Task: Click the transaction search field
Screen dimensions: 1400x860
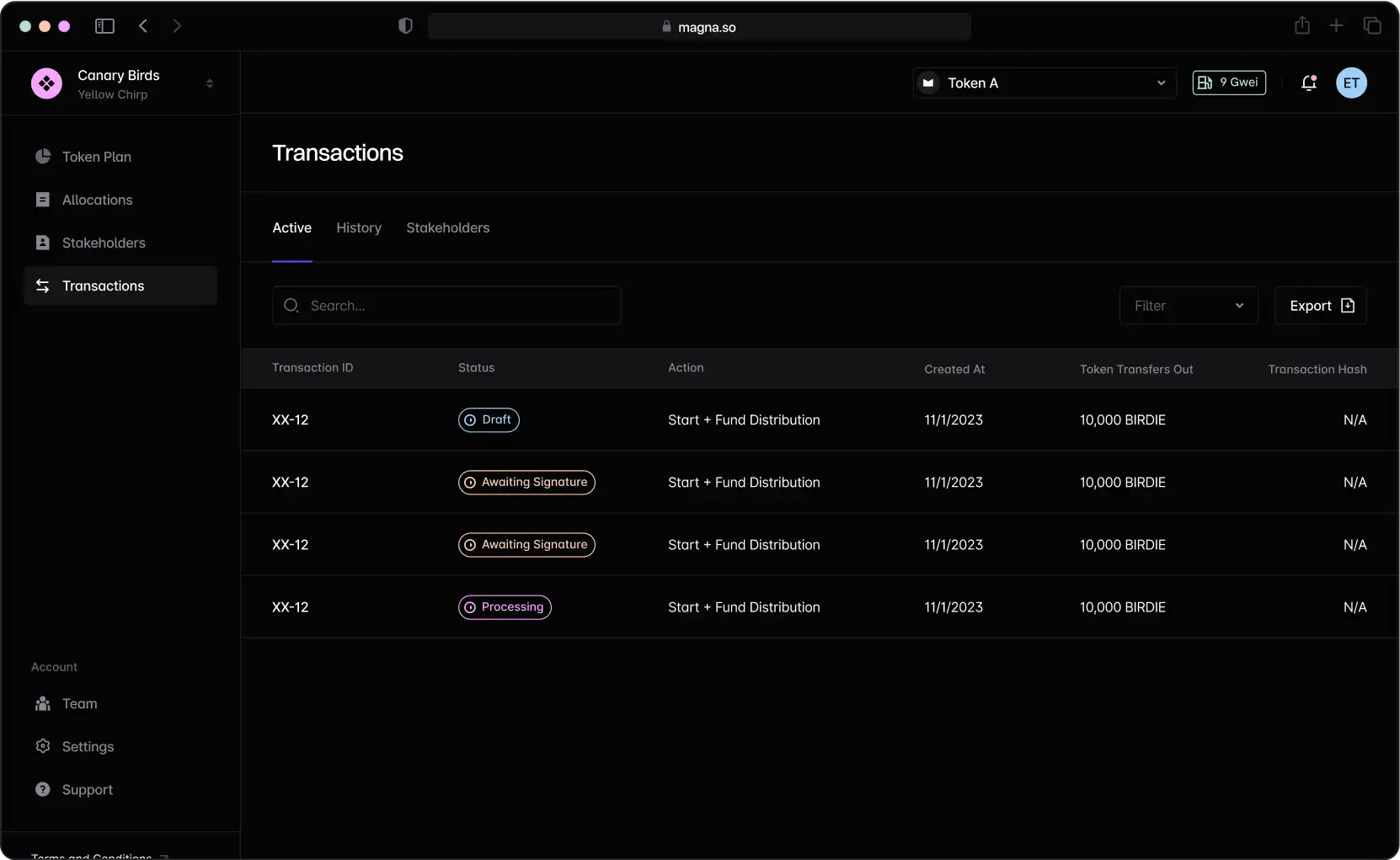Action: (x=447, y=306)
